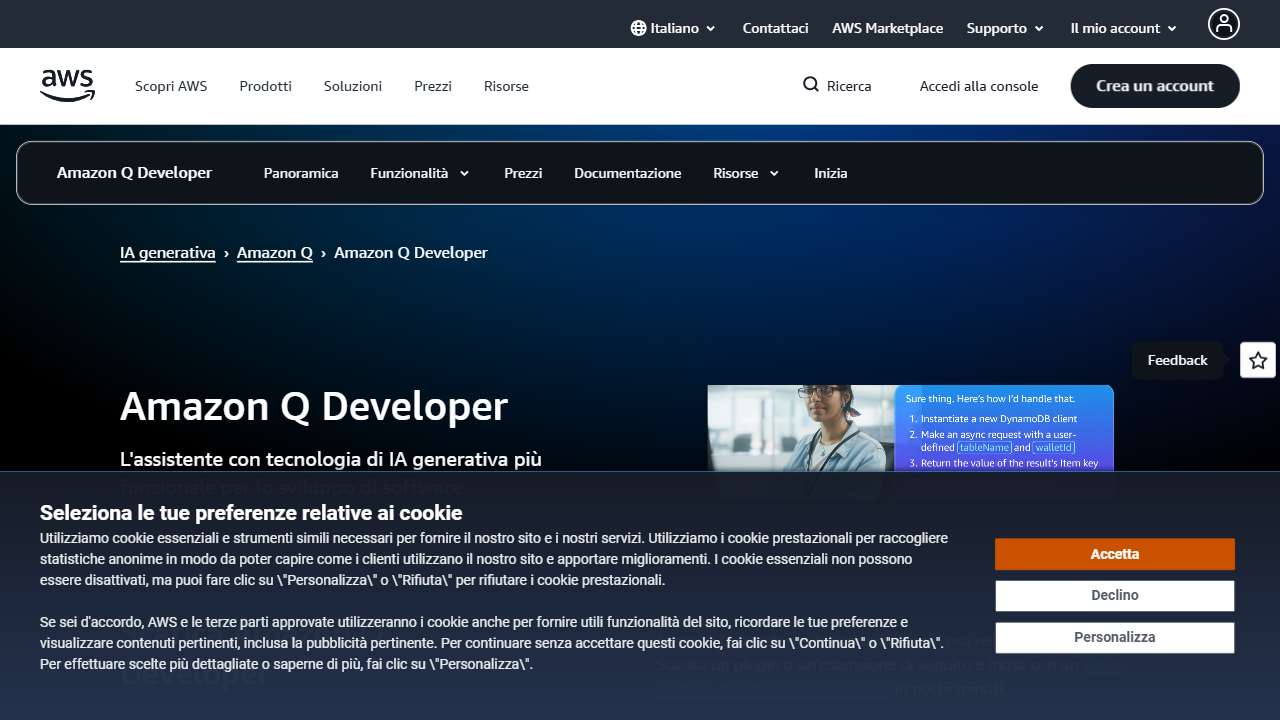
Task: Click the globe language icon
Action: pos(637,28)
